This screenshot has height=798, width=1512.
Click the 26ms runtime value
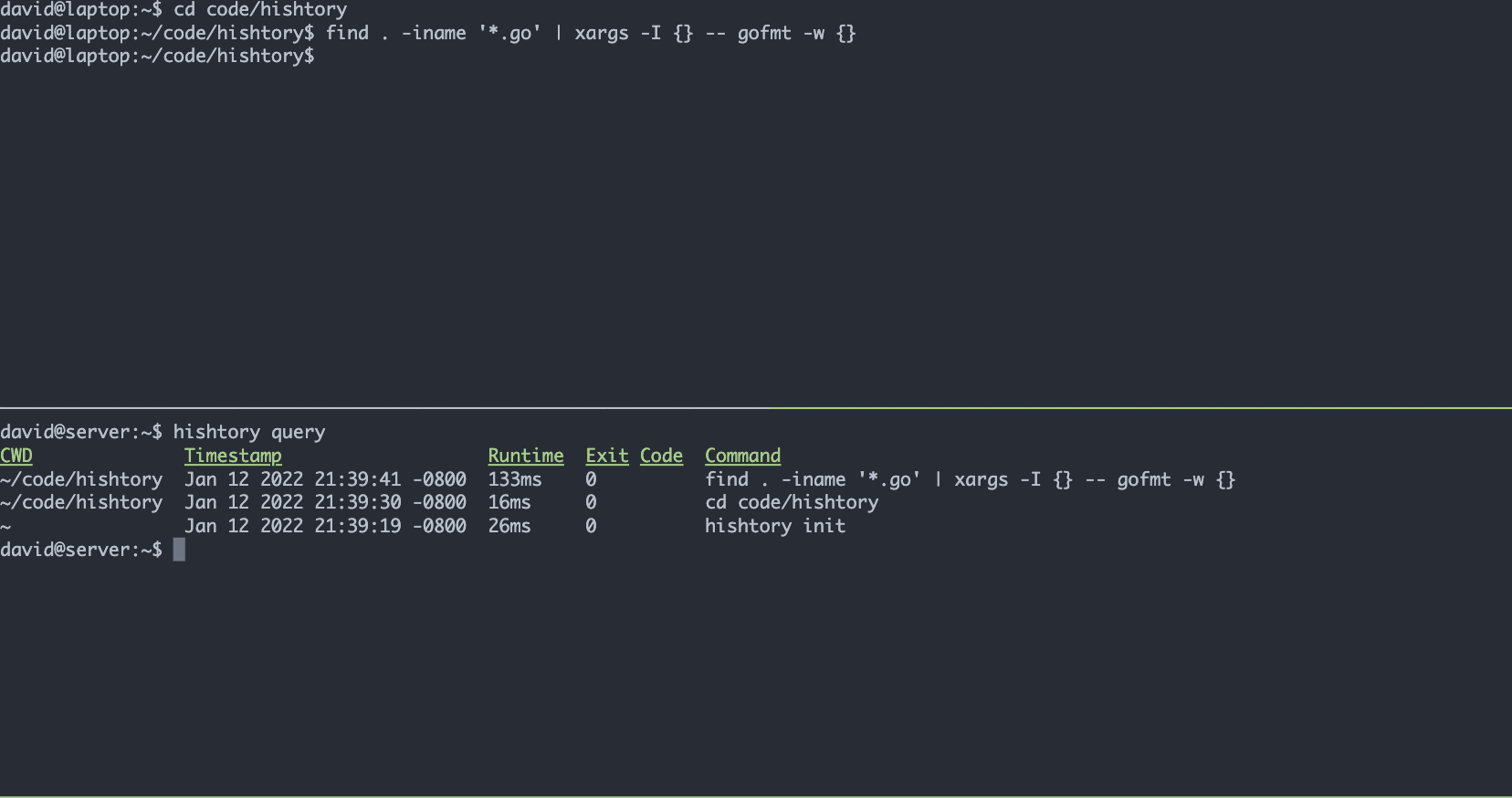(509, 526)
